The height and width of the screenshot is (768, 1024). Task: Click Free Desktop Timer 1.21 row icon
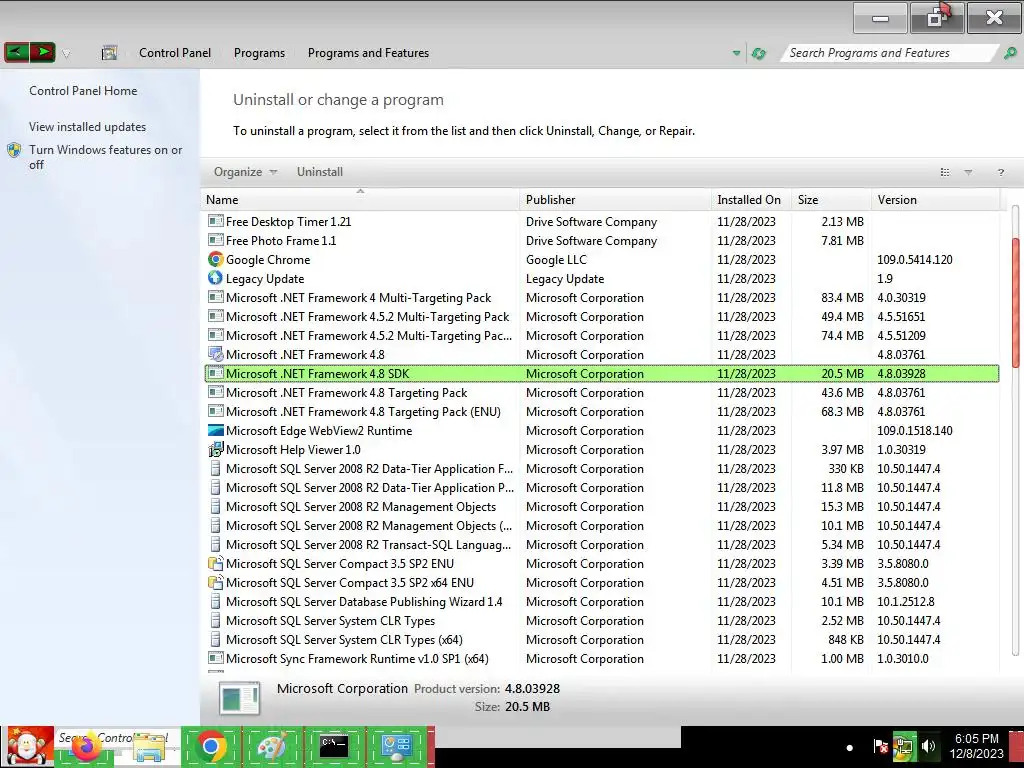pos(216,221)
